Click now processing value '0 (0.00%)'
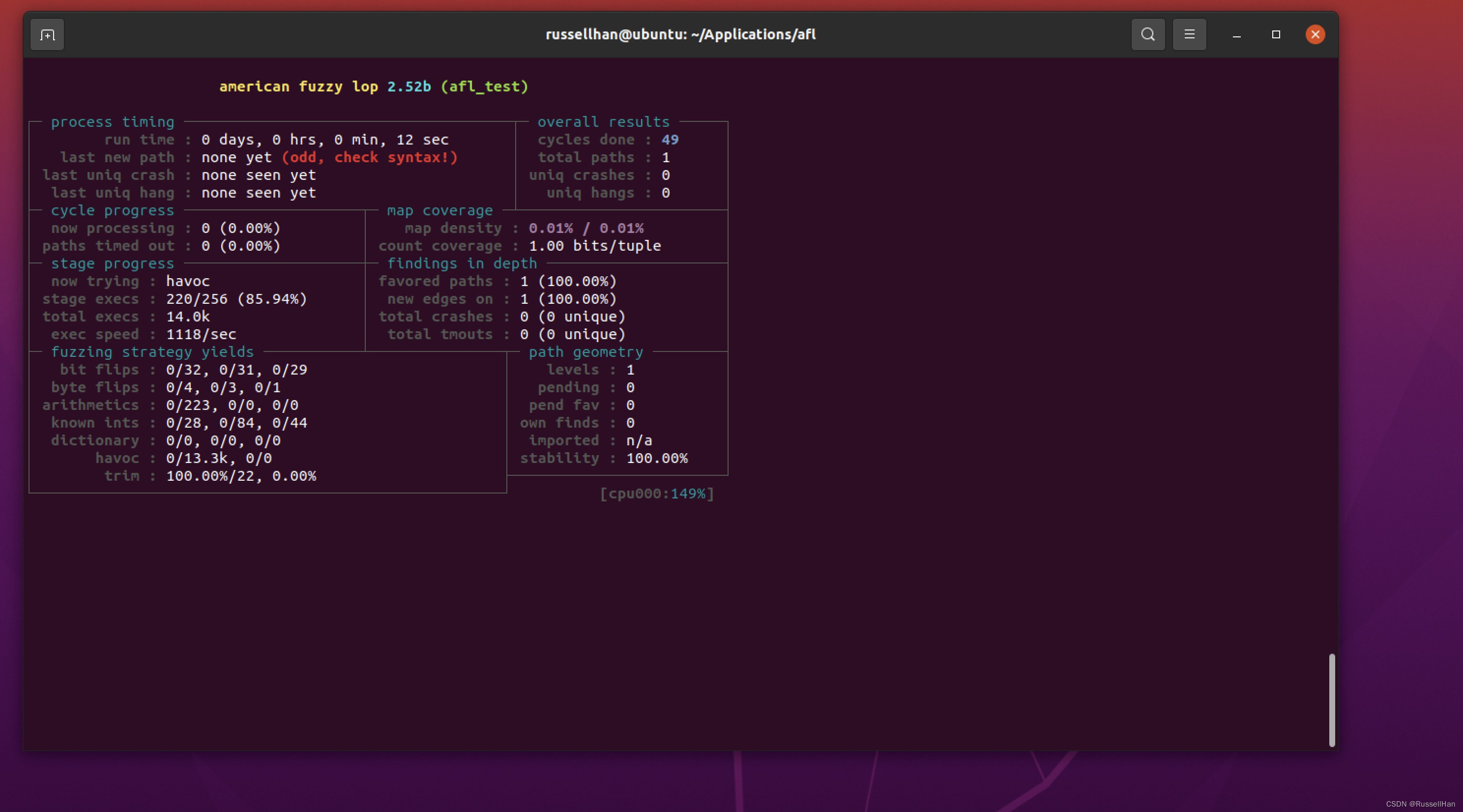Viewport: 1463px width, 812px height. 241,228
